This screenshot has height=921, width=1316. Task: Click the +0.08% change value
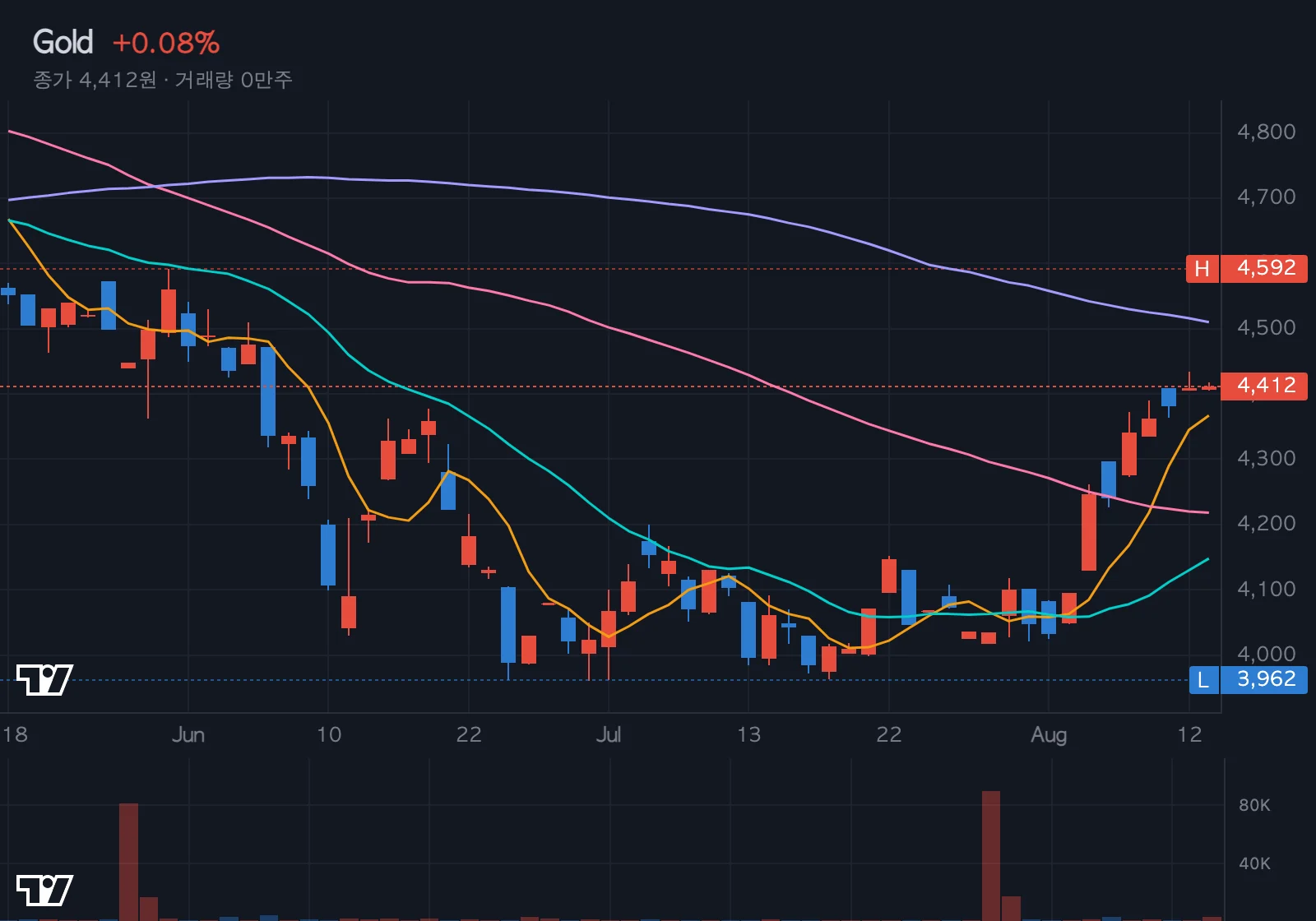point(166,43)
